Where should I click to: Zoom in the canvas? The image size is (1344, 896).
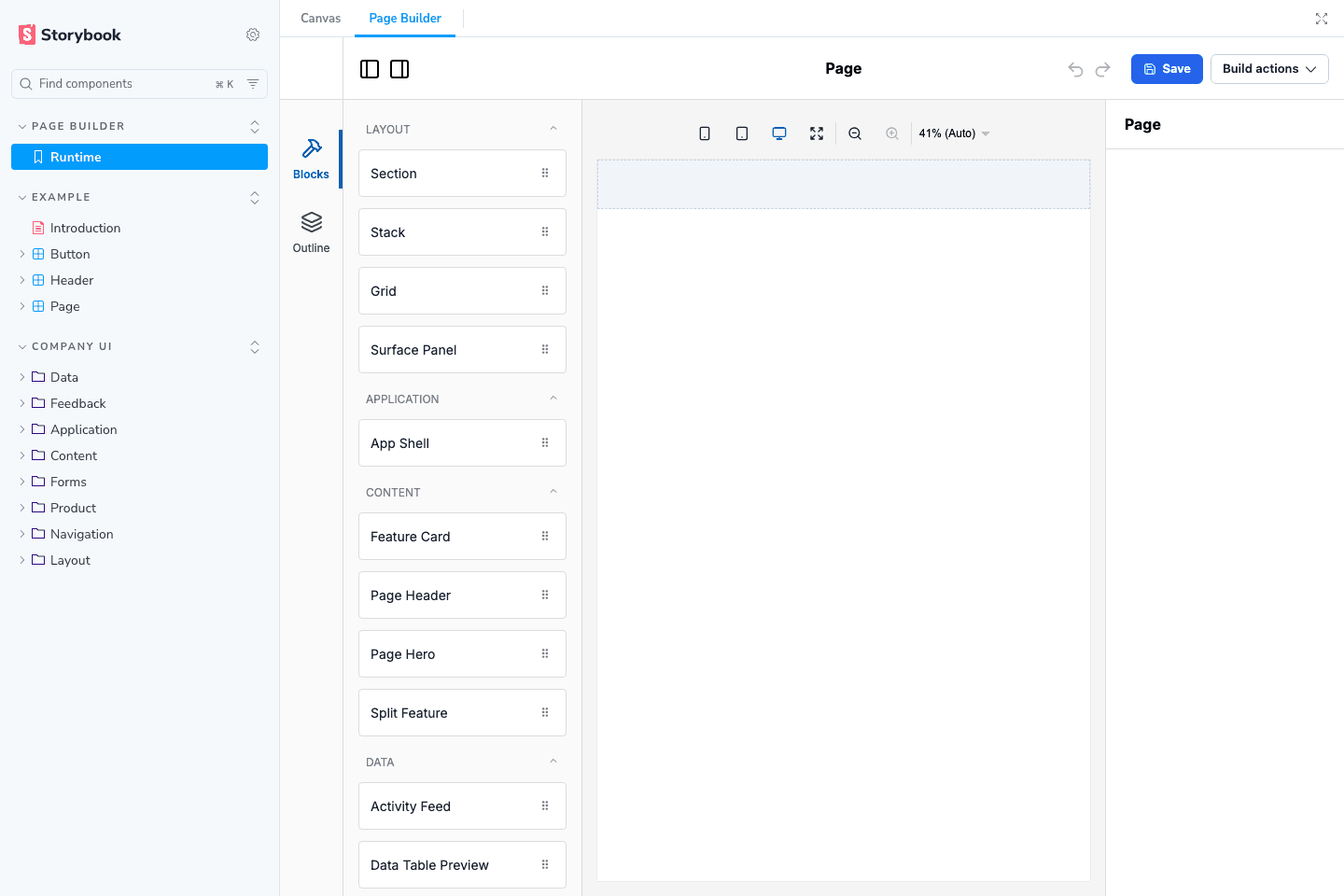click(892, 133)
